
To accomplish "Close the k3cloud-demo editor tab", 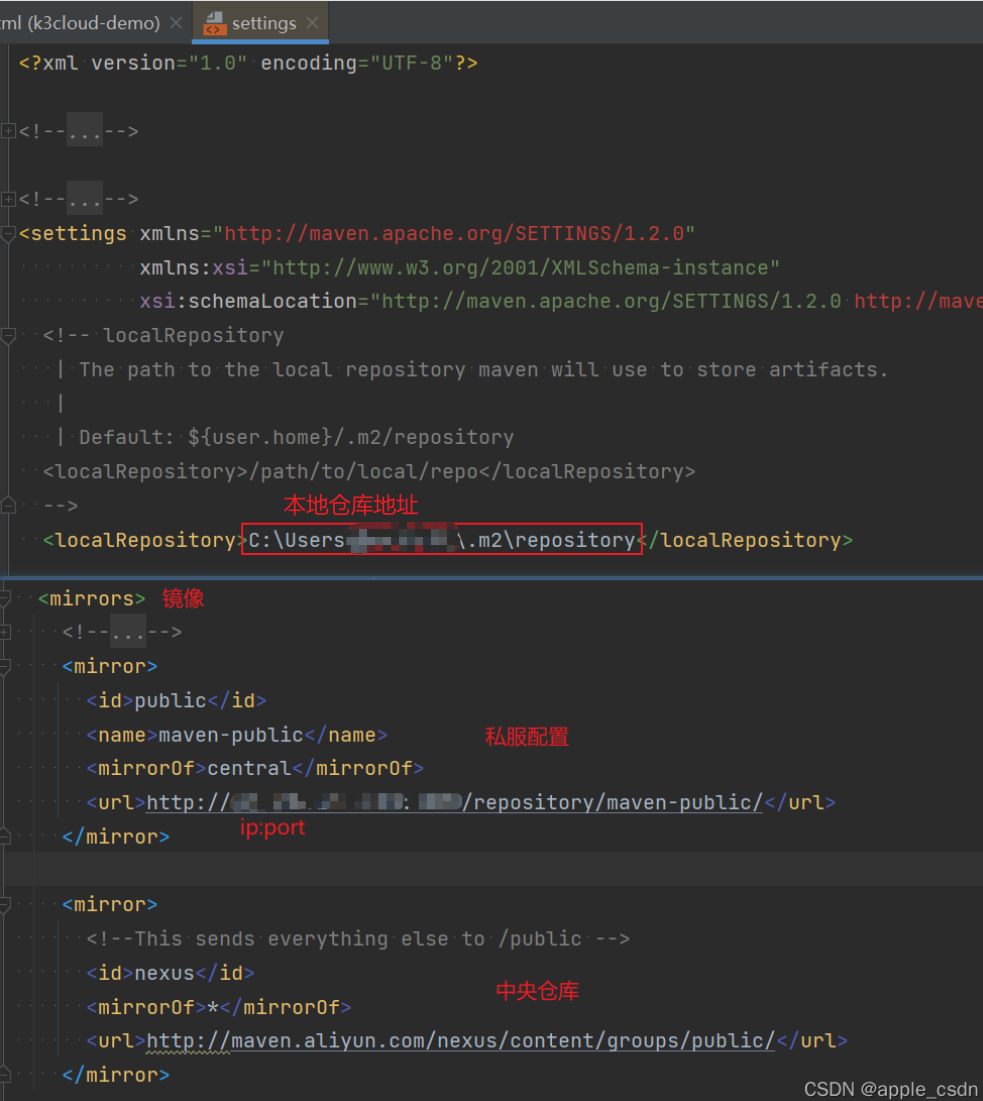I will [176, 23].
